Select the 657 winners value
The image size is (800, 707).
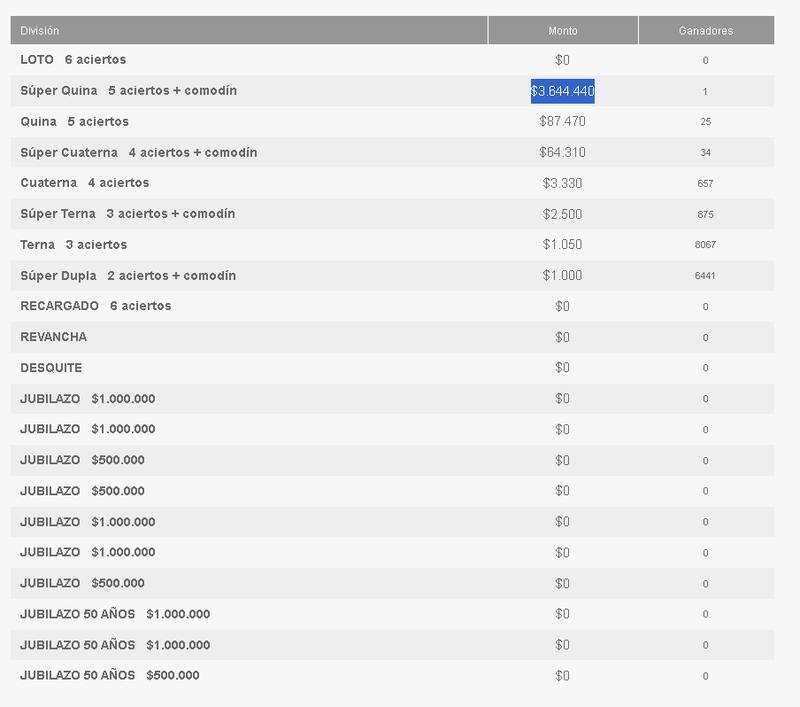(705, 184)
